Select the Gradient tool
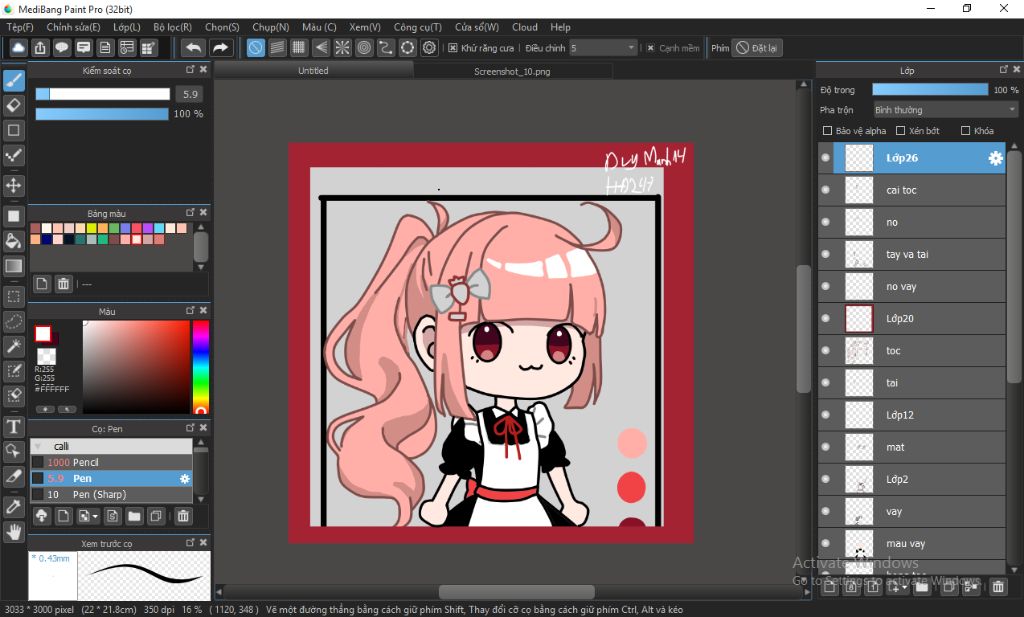1024x617 pixels. pyautogui.click(x=14, y=266)
